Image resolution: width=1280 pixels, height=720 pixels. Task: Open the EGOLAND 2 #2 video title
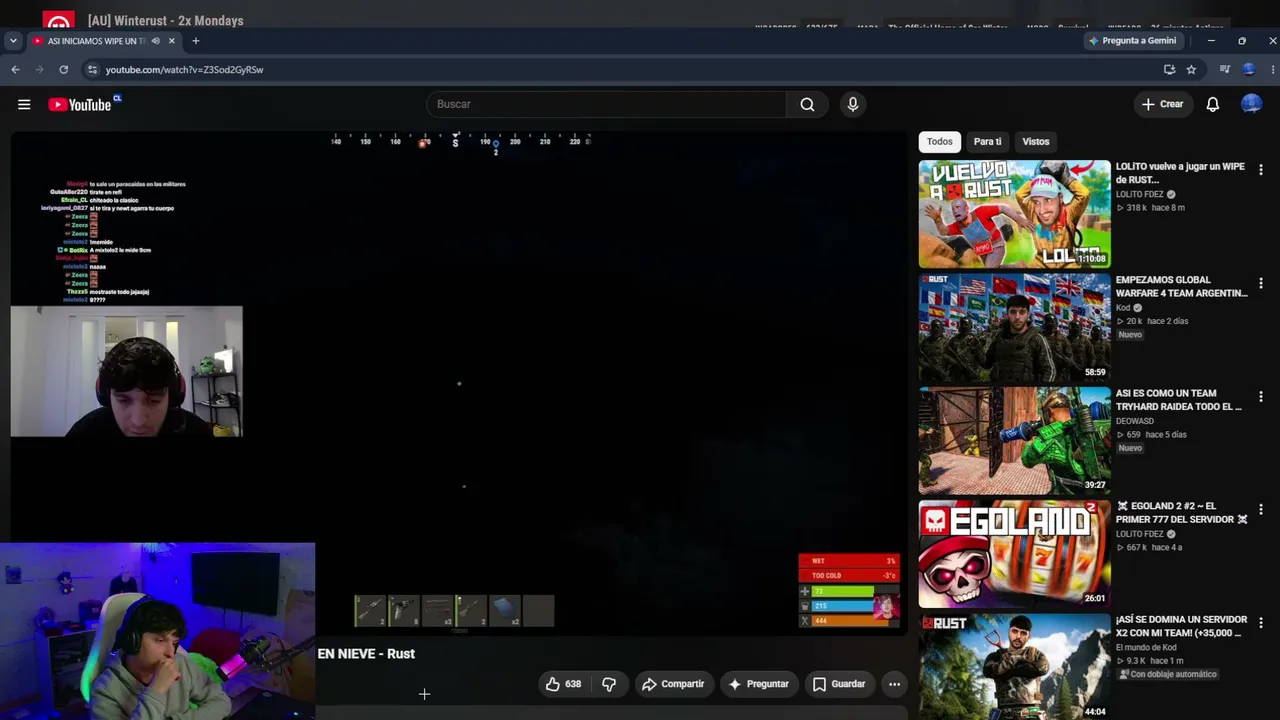[1182, 513]
